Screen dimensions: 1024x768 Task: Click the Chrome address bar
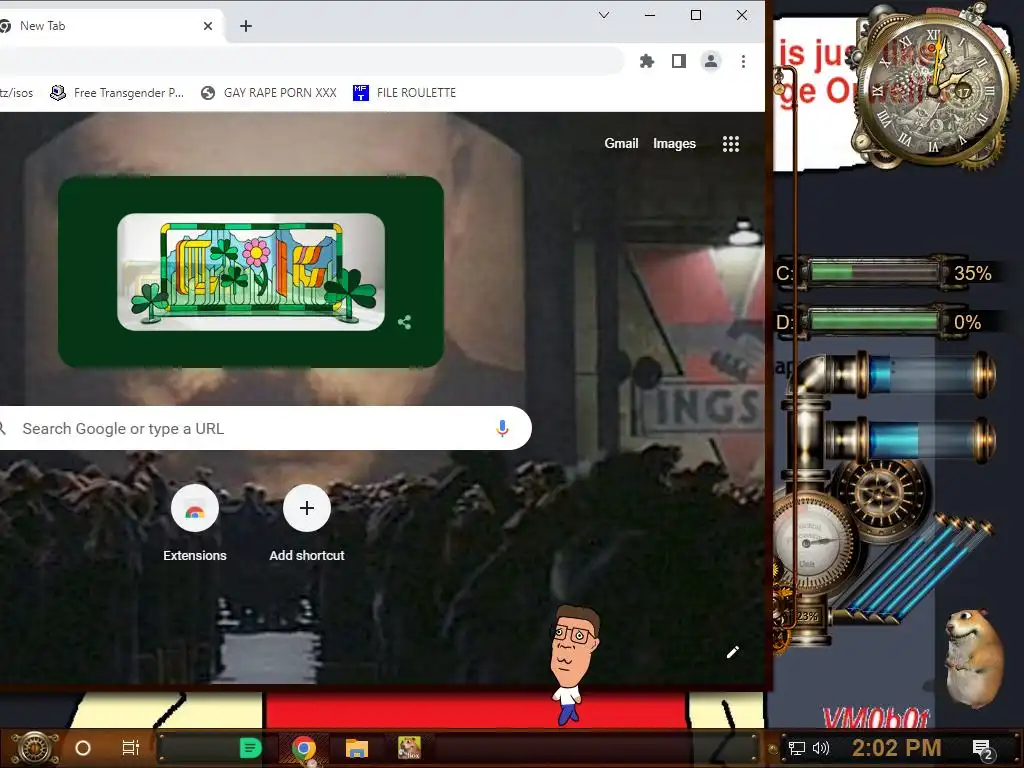click(310, 61)
